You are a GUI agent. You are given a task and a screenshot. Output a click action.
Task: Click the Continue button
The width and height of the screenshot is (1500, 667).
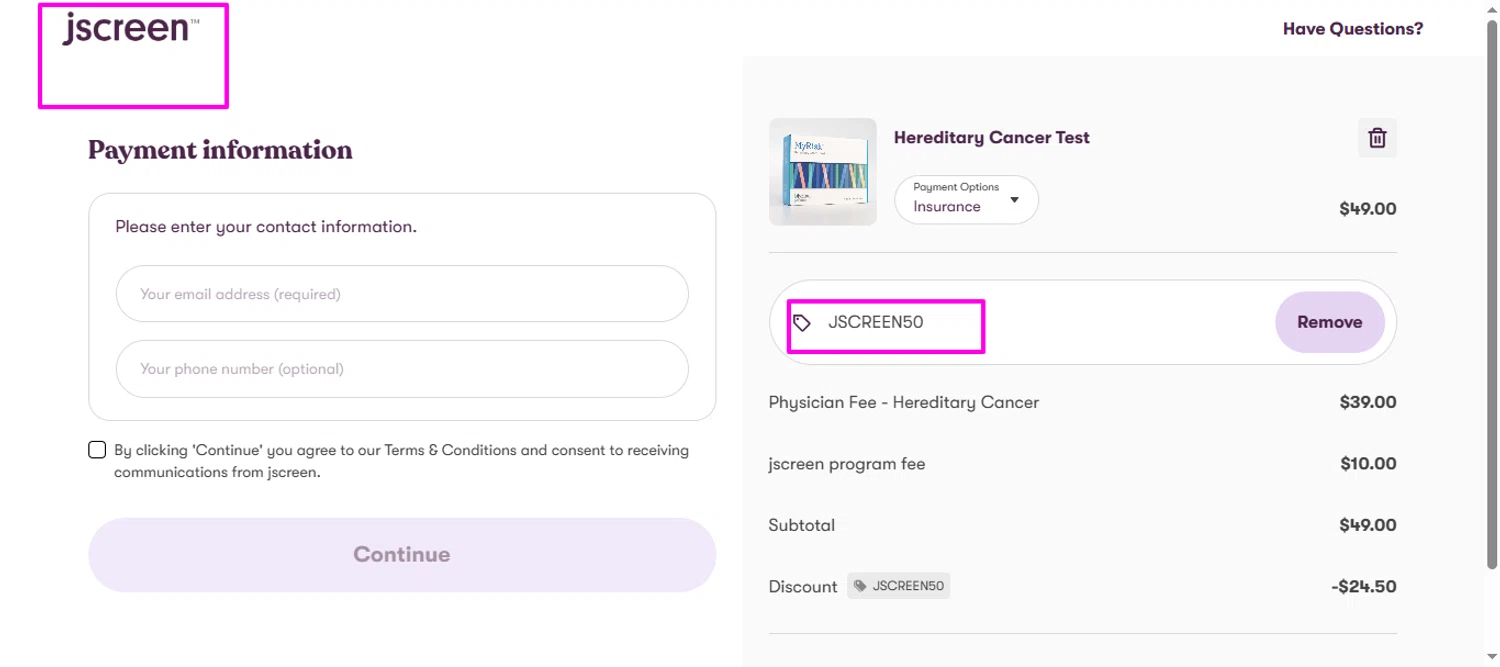click(402, 555)
